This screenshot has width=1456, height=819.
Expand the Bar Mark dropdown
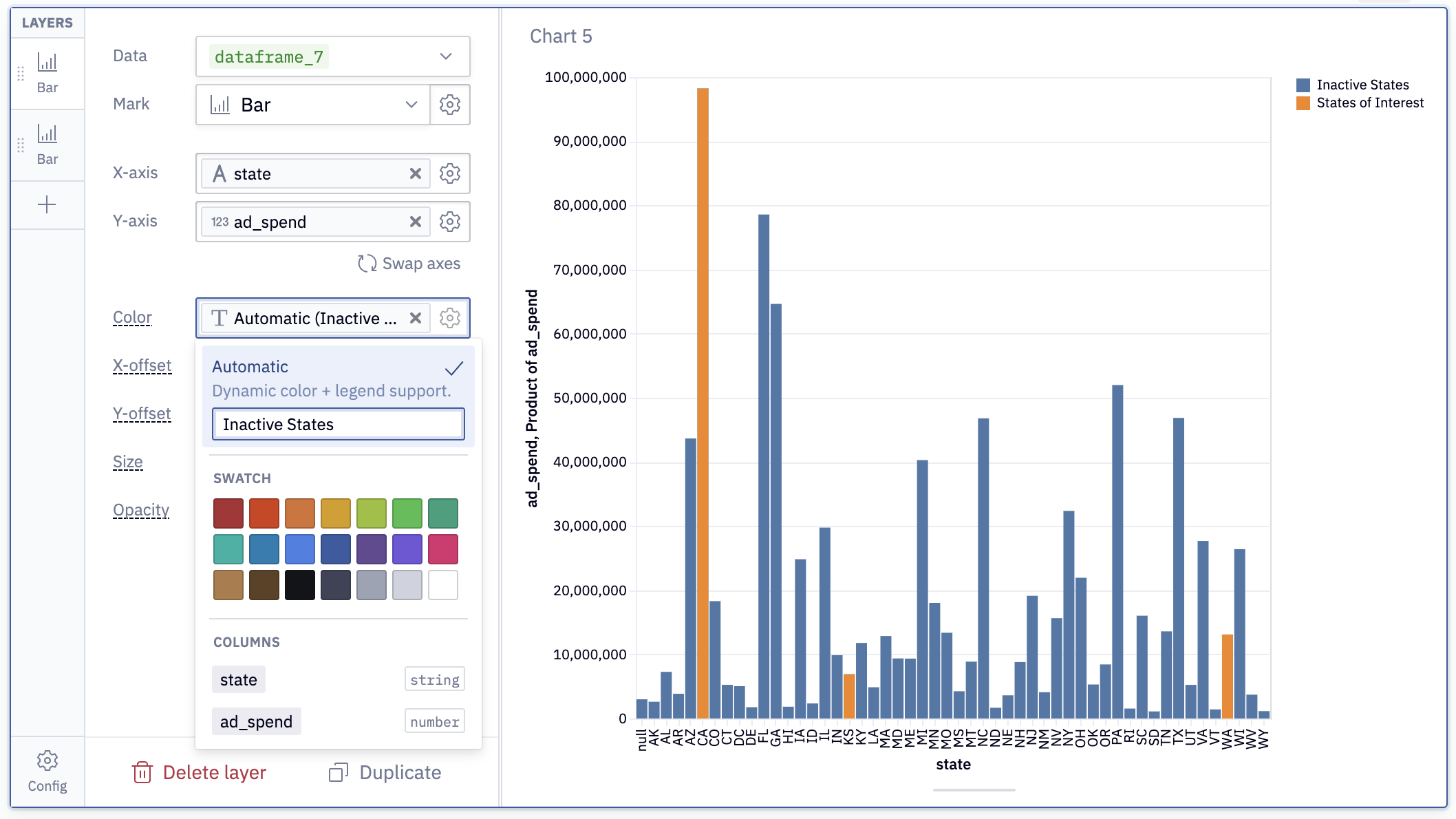tap(313, 105)
